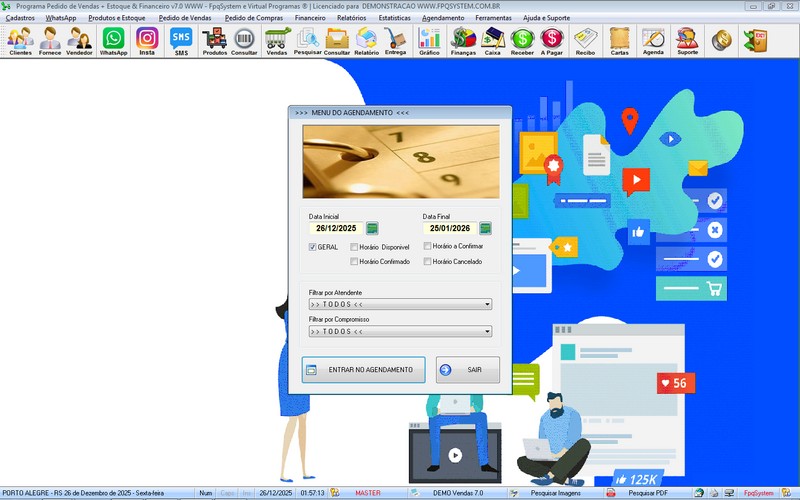Image resolution: width=800 pixels, height=500 pixels.
Task: Open the Ajuda e Suporte menu
Action: [546, 18]
